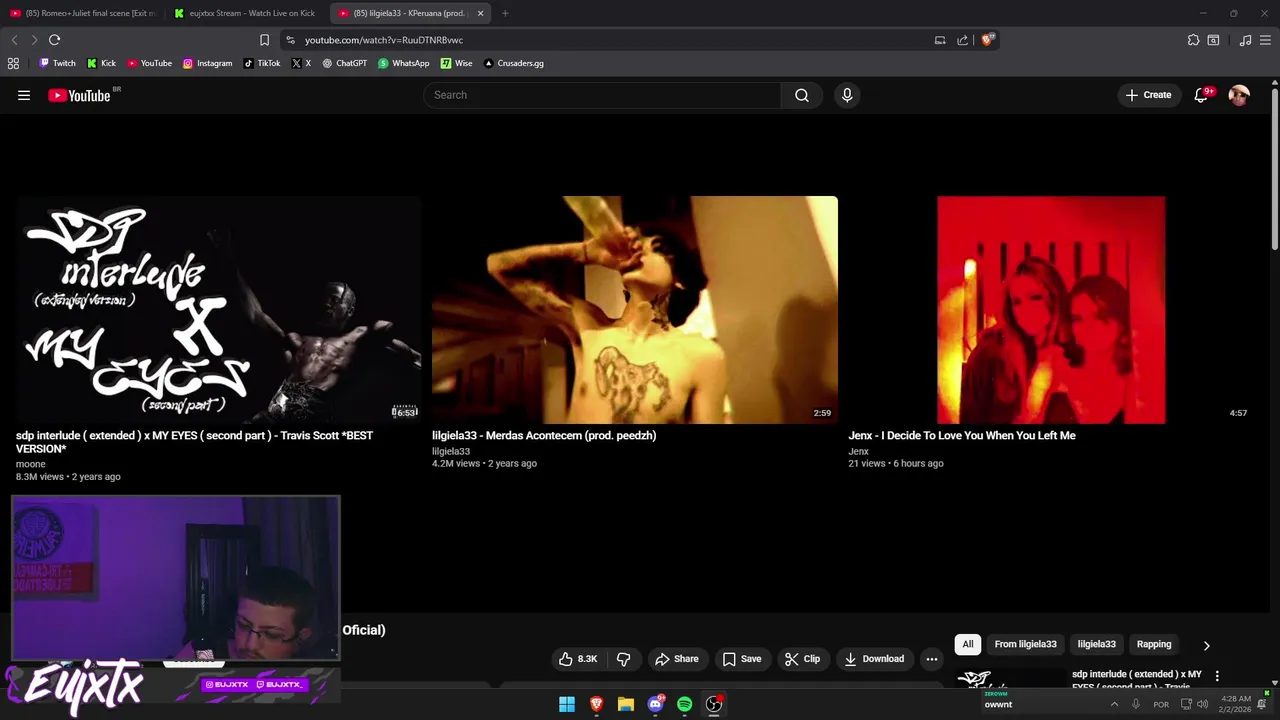The height and width of the screenshot is (720, 1280).
Task: Bookmark this page in address bar
Action: tap(264, 40)
